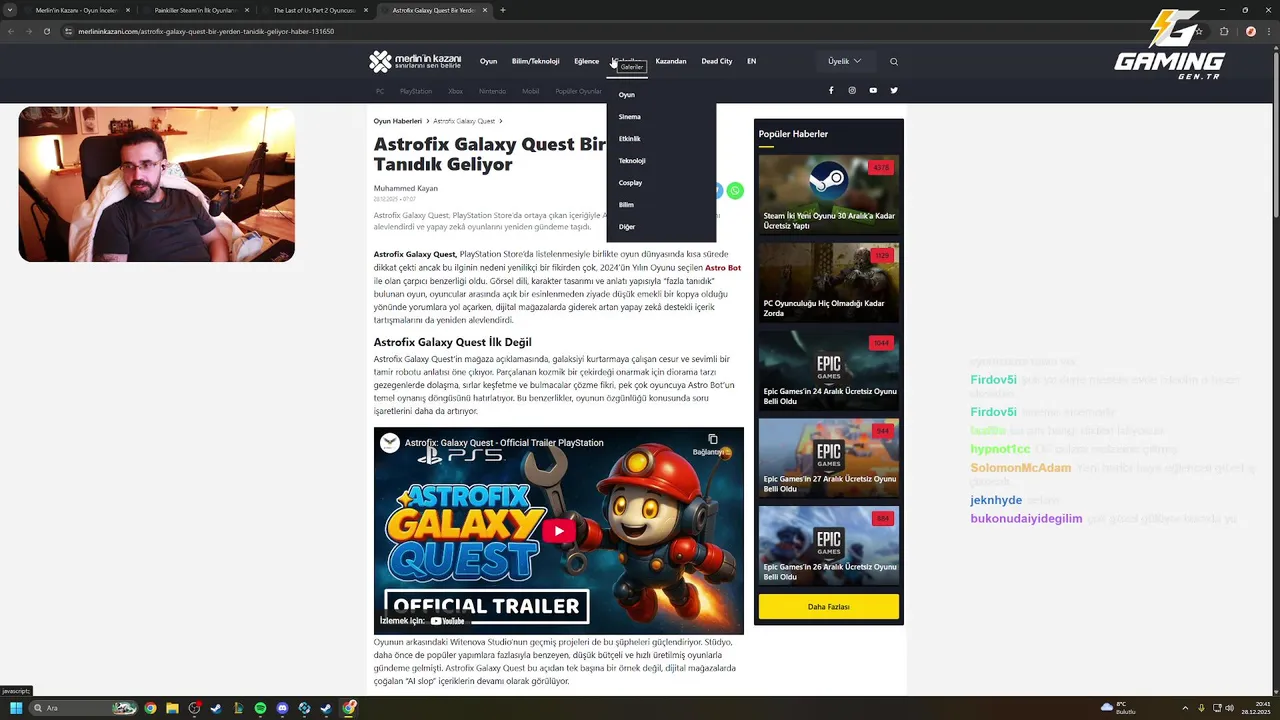Open the Nintendo sub-navigation link
The height and width of the screenshot is (720, 1280).
[x=492, y=91]
